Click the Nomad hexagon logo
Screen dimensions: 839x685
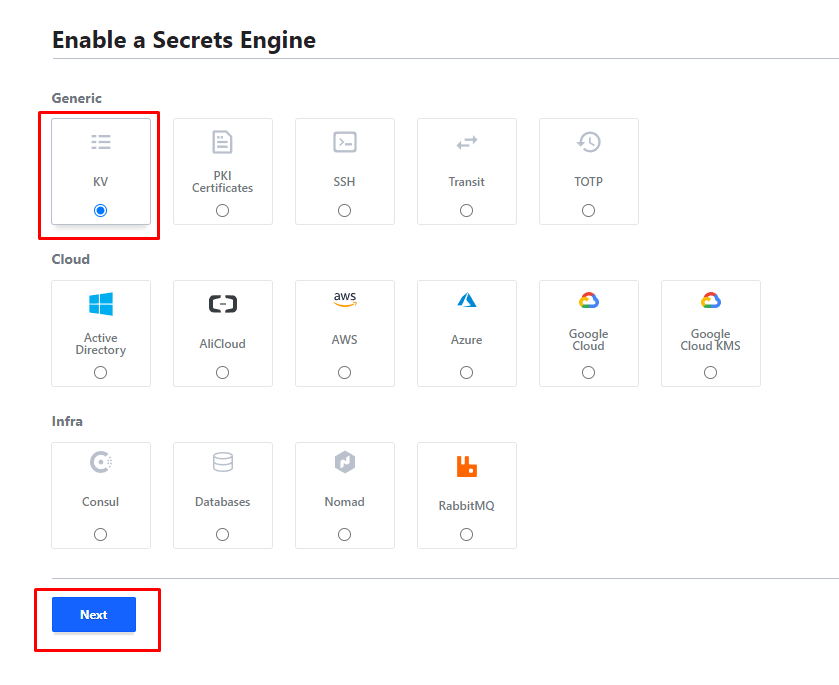coord(344,462)
